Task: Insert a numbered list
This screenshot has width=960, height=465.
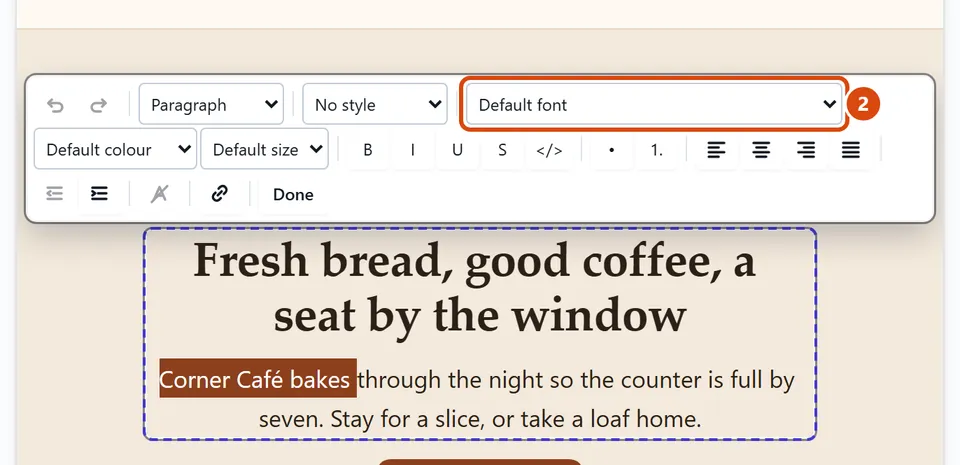Action: tap(656, 150)
